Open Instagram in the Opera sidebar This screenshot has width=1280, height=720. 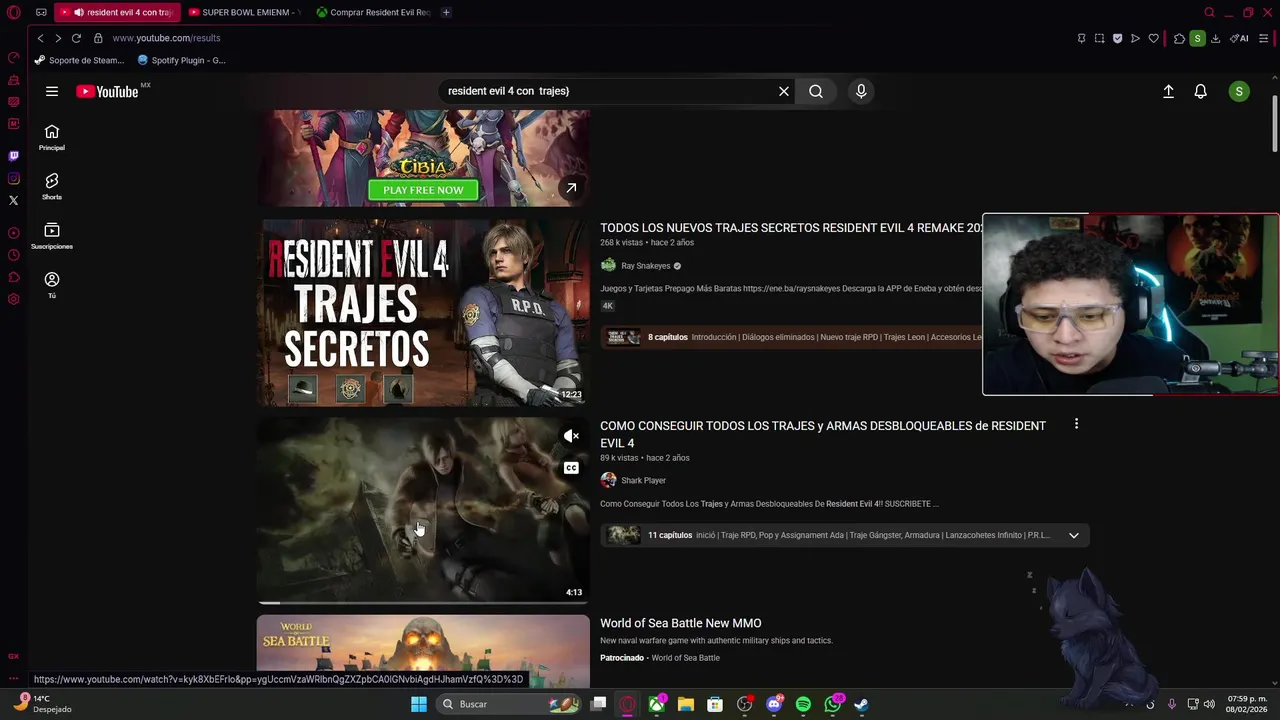tap(14, 178)
